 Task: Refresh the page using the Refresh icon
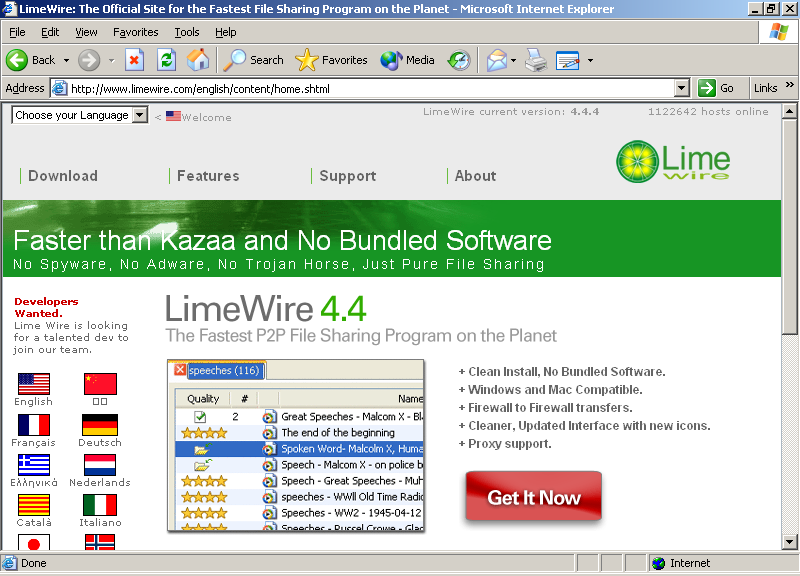pos(166,60)
